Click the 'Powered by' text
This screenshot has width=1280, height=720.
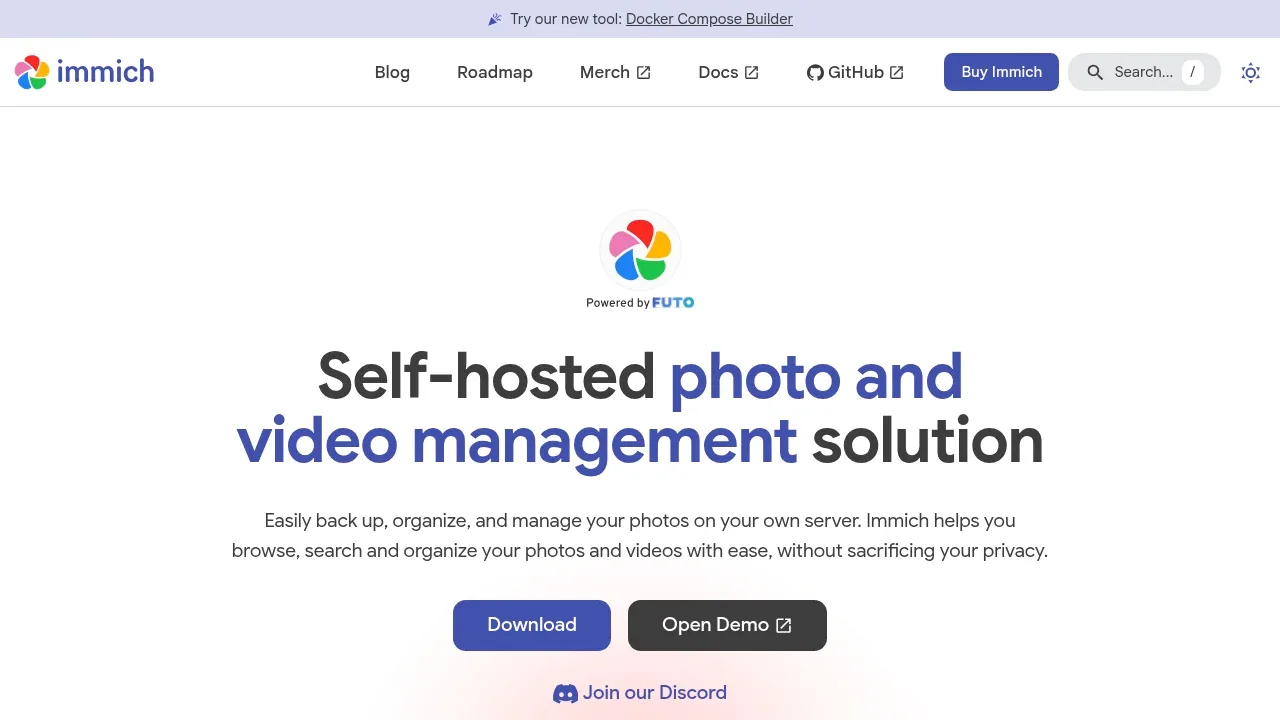(x=618, y=303)
